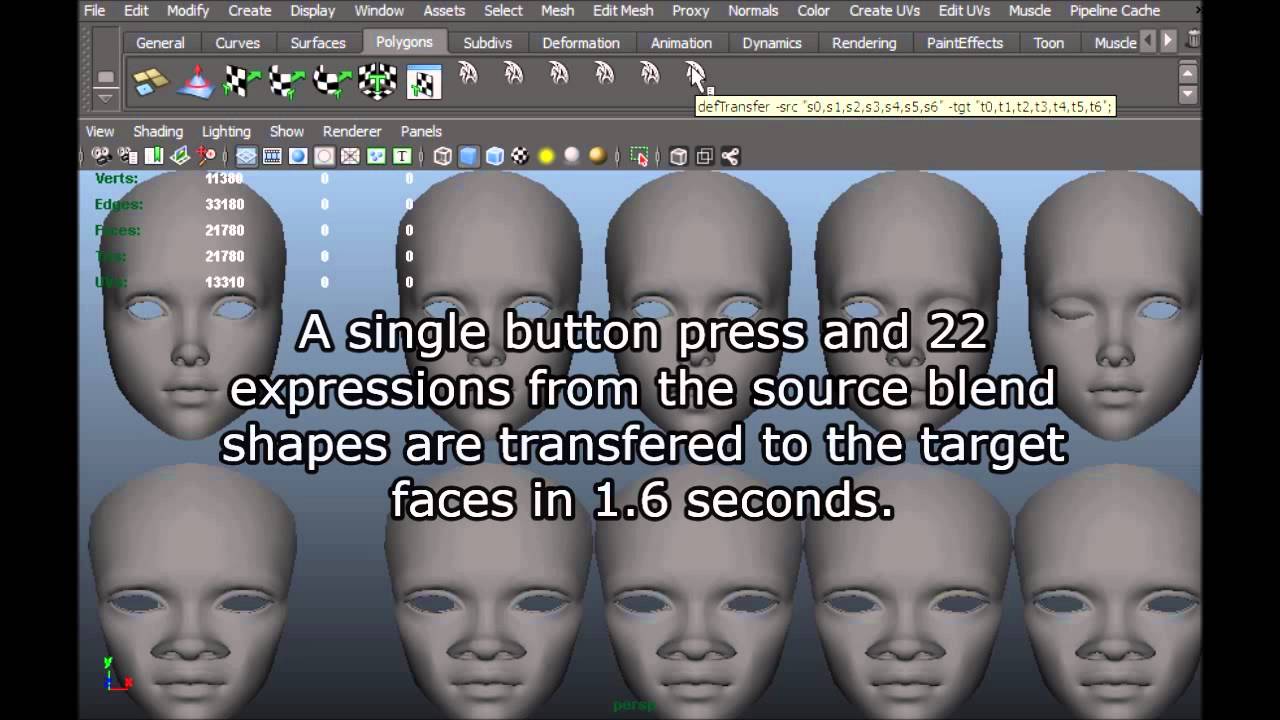This screenshot has width=1280, height=720.
Task: Open the panel Lighting menu
Action: (226, 131)
